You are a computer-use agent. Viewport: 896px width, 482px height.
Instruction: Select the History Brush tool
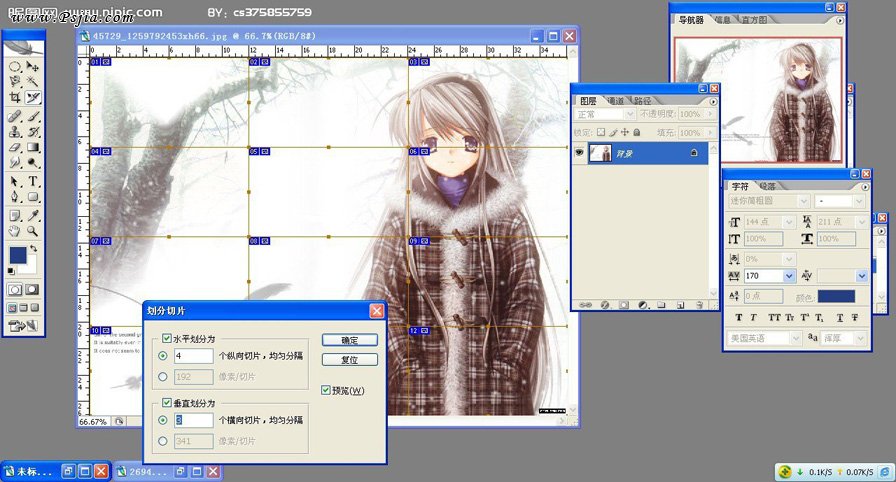pyautogui.click(x=33, y=132)
